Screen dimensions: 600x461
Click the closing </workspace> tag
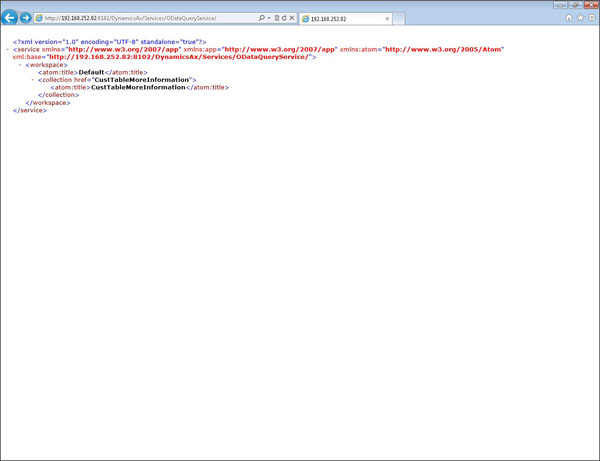click(48, 103)
